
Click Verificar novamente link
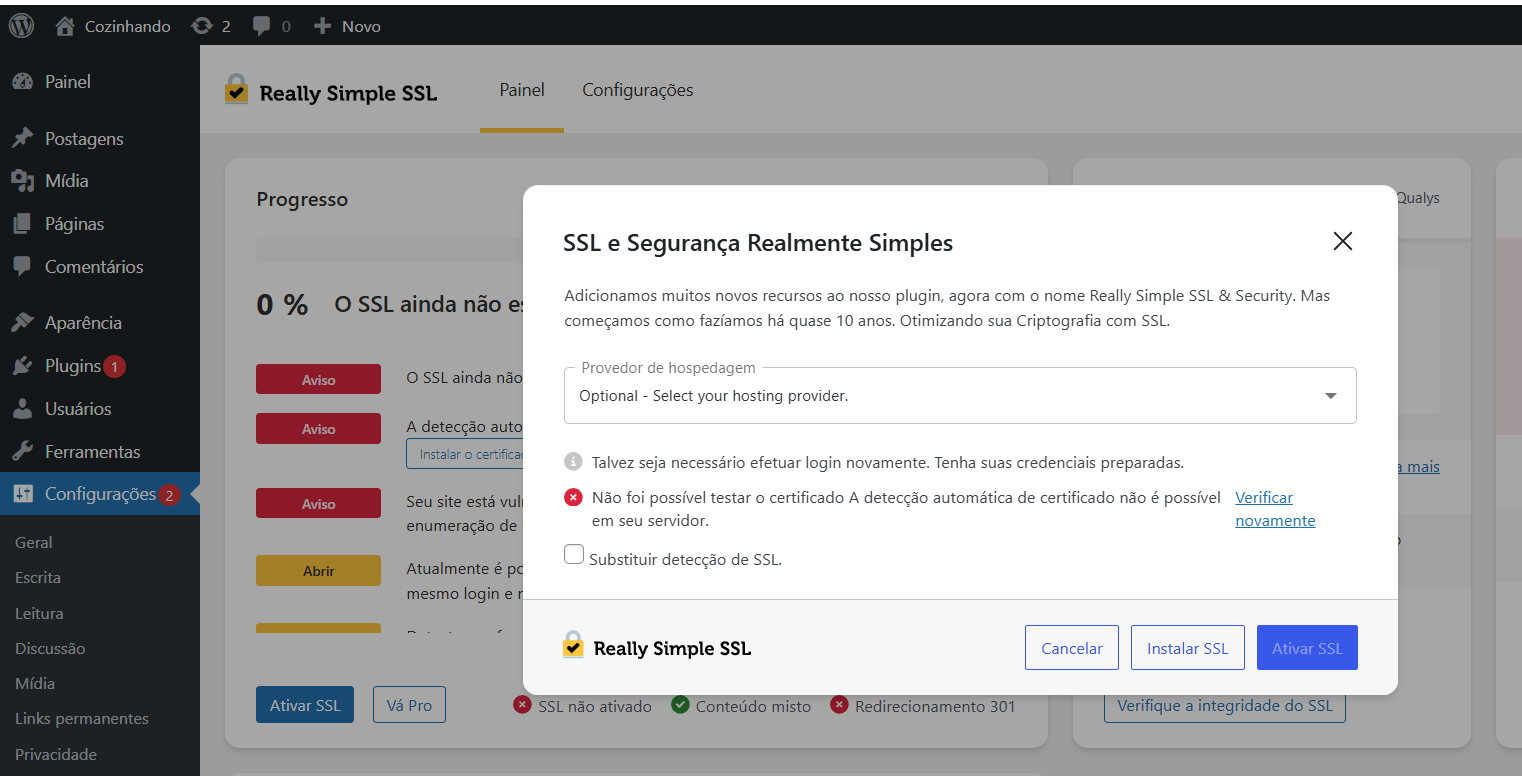pos(1275,509)
